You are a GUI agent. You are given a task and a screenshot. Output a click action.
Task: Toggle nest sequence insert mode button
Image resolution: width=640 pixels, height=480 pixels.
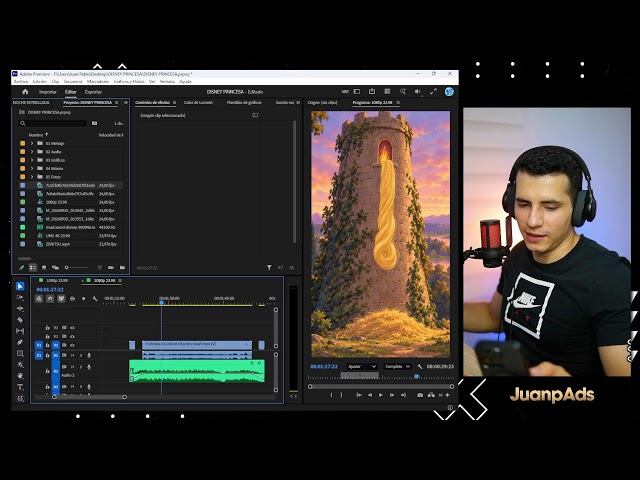pyautogui.click(x=39, y=299)
